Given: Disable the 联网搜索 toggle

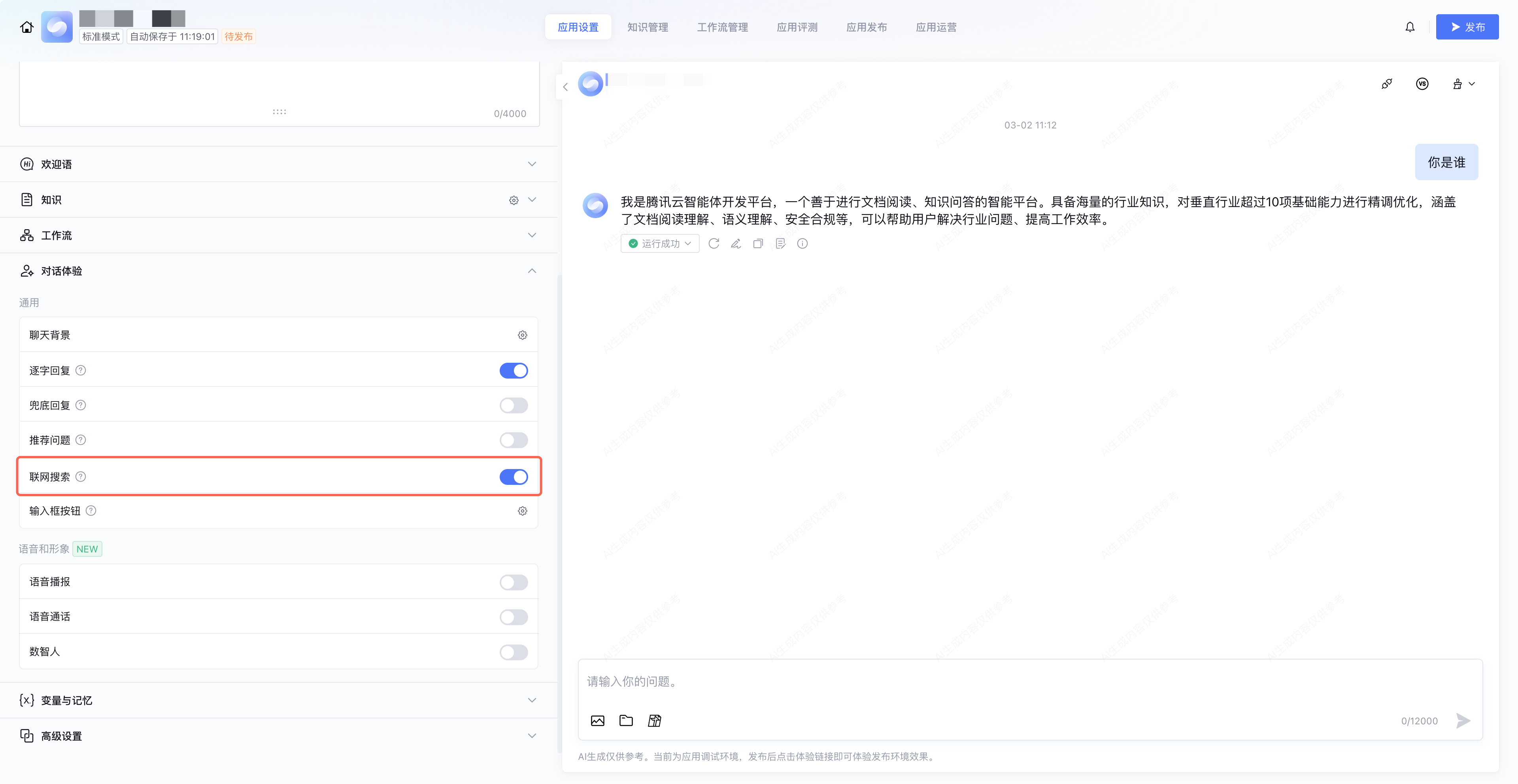Looking at the screenshot, I should [513, 477].
